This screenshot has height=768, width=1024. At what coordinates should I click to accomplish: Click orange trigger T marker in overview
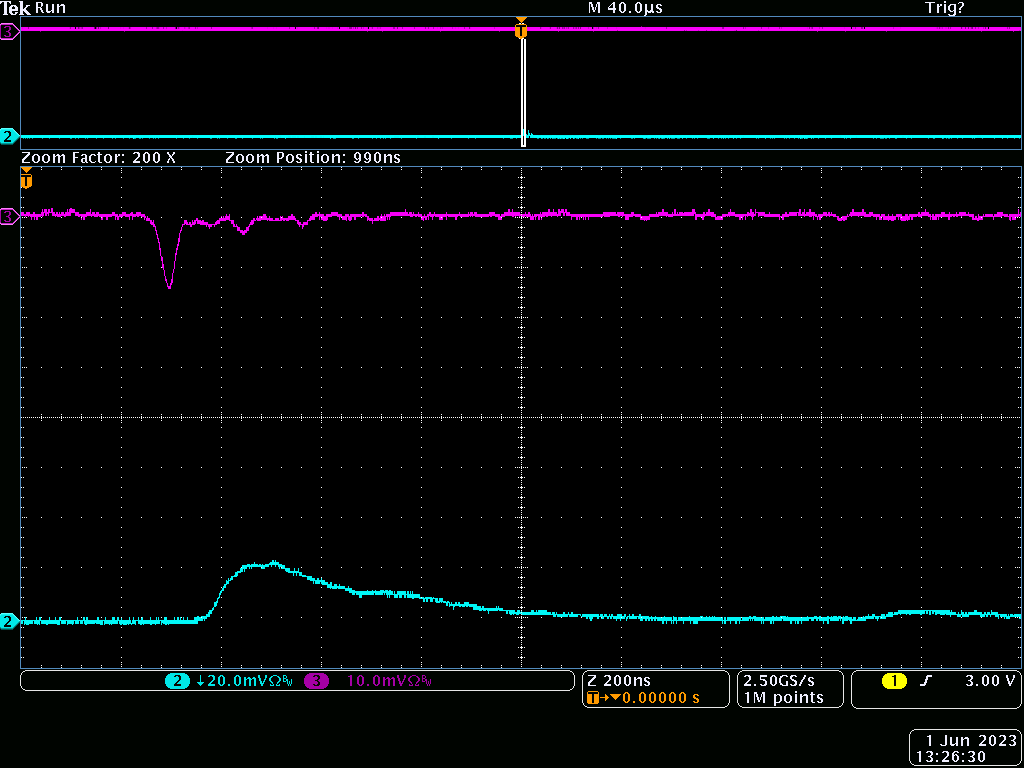(x=520, y=29)
